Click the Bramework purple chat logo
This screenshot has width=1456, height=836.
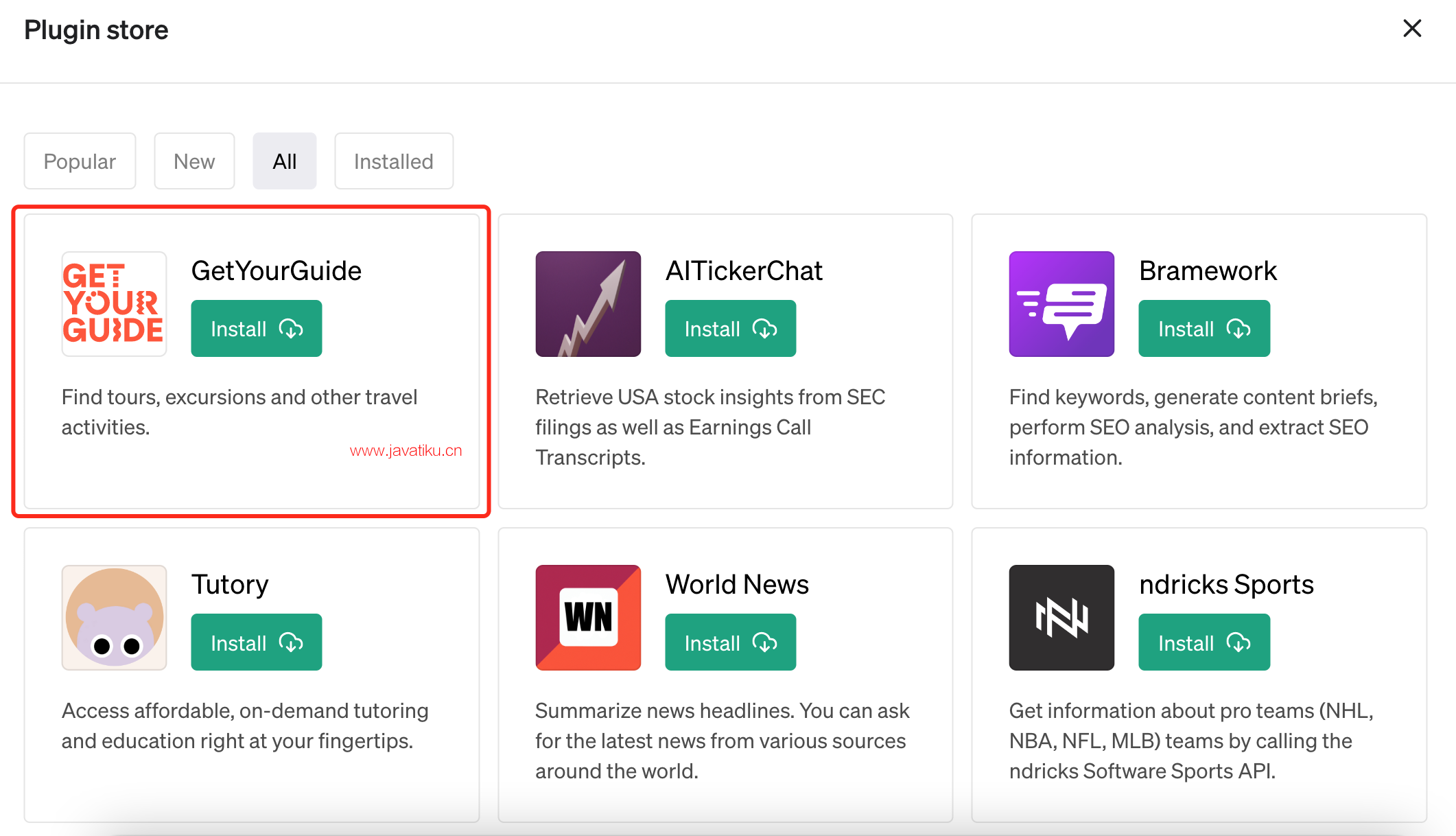click(x=1061, y=304)
